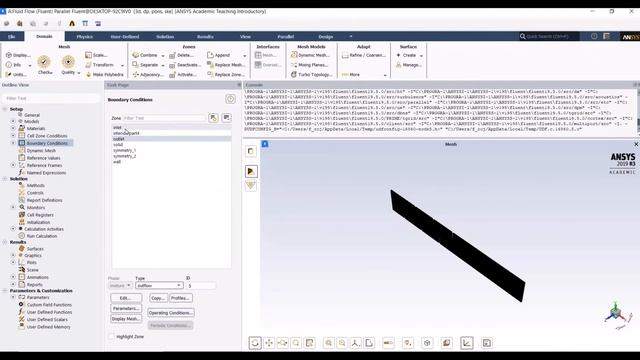Image resolution: width=640 pixels, height=360 pixels.
Task: Click Replace Mesh in Zones group
Action: (226, 64)
